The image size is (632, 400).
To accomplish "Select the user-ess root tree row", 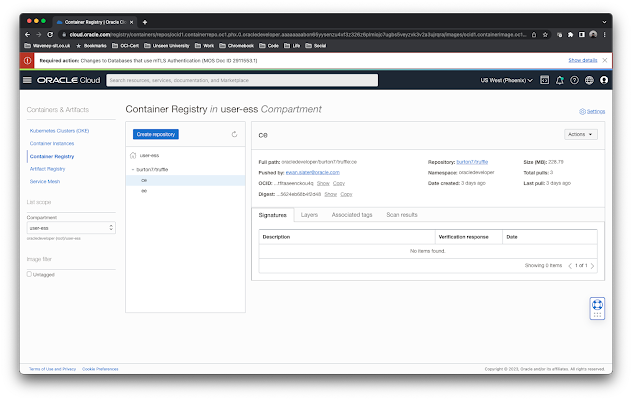I will pyautogui.click(x=185, y=155).
